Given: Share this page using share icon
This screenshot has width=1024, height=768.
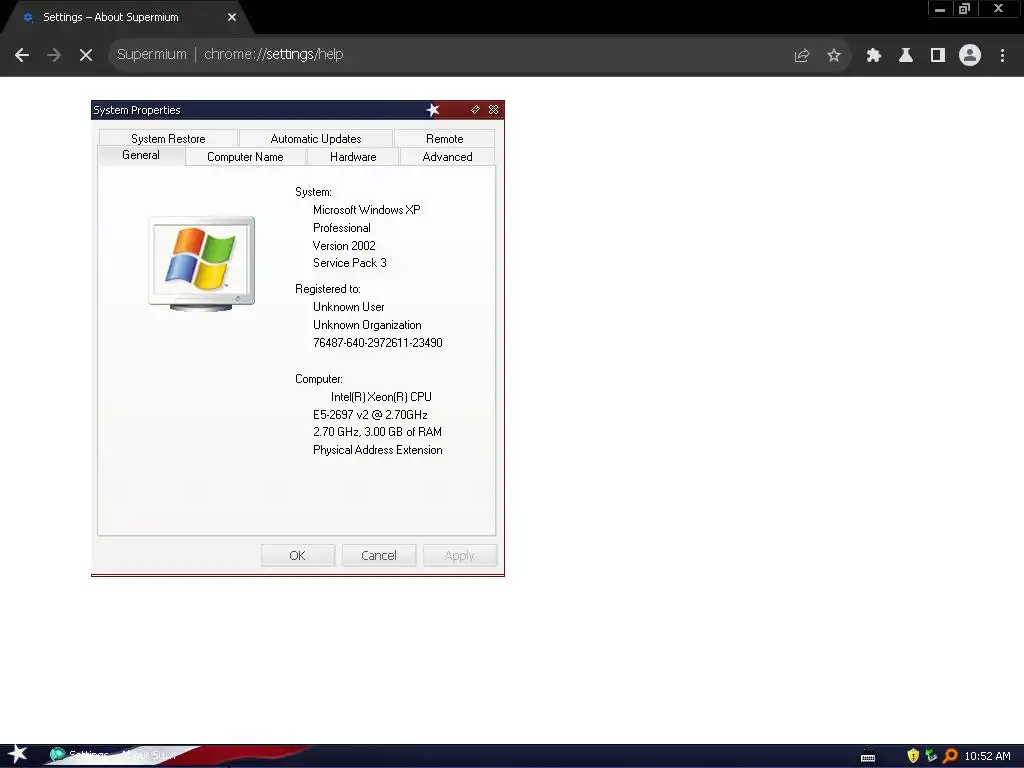Looking at the screenshot, I should coord(802,55).
